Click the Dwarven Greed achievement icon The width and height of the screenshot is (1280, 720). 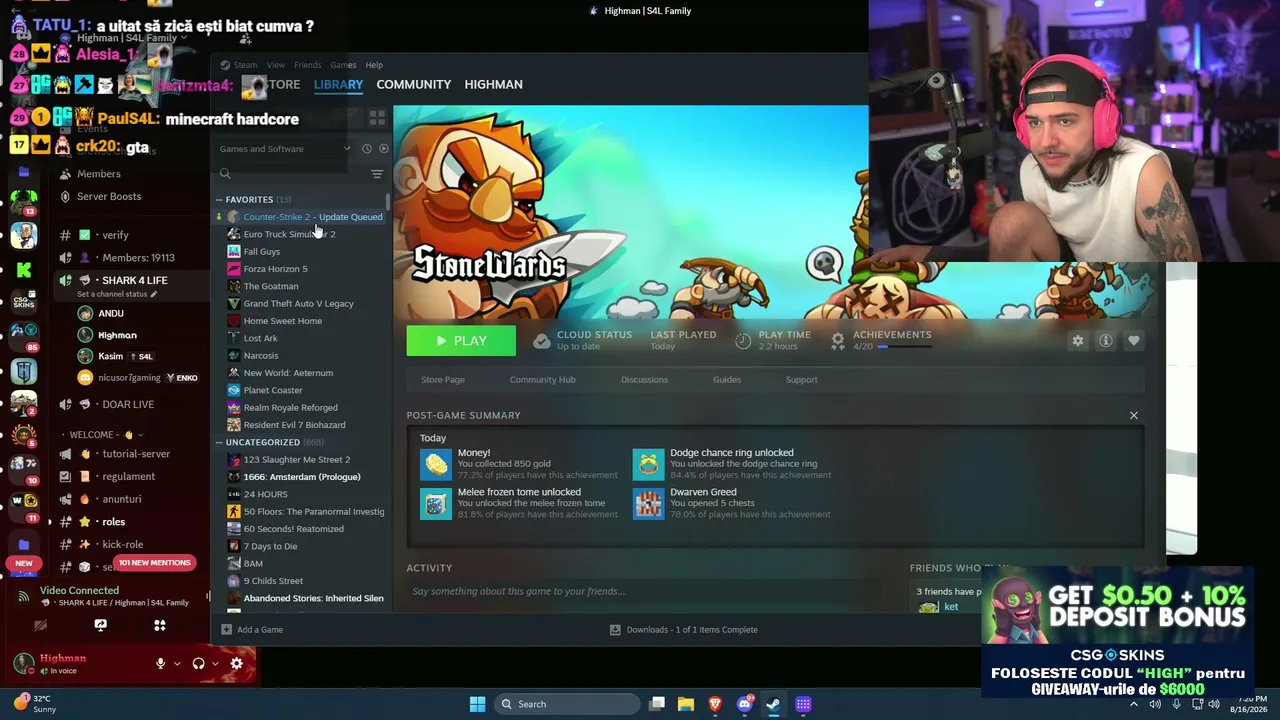(648, 503)
